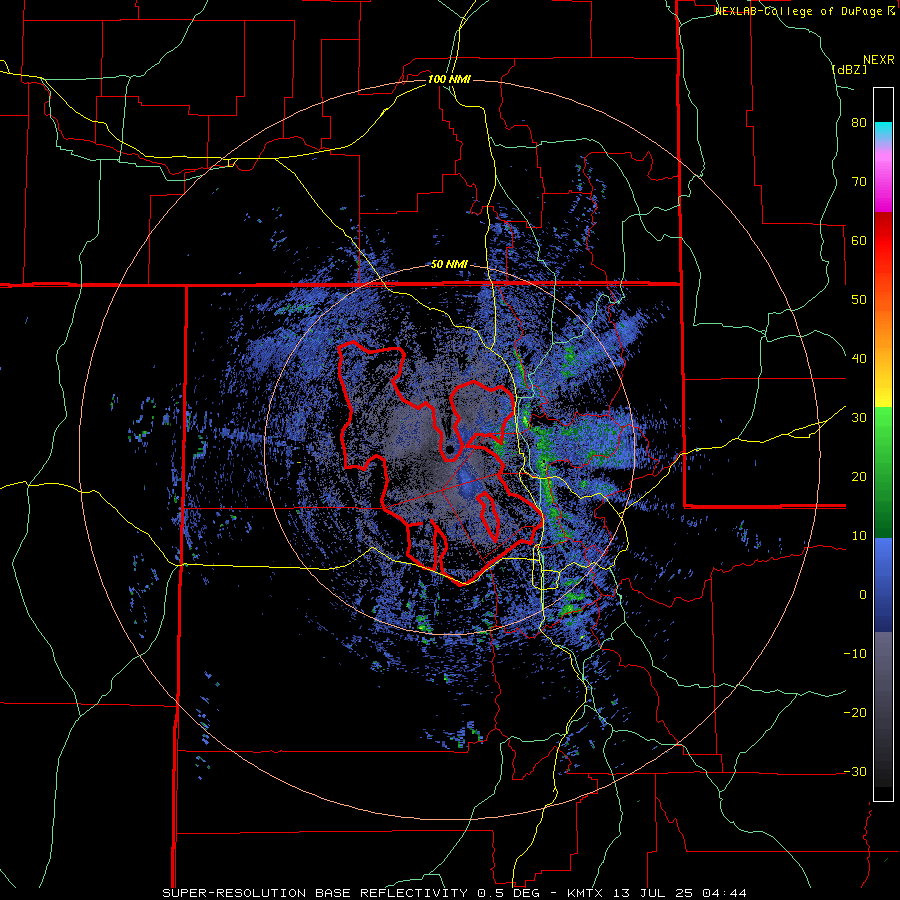Image resolution: width=900 pixels, height=900 pixels.
Task: Click the -20 value on the color scale
Action: [x=855, y=712]
